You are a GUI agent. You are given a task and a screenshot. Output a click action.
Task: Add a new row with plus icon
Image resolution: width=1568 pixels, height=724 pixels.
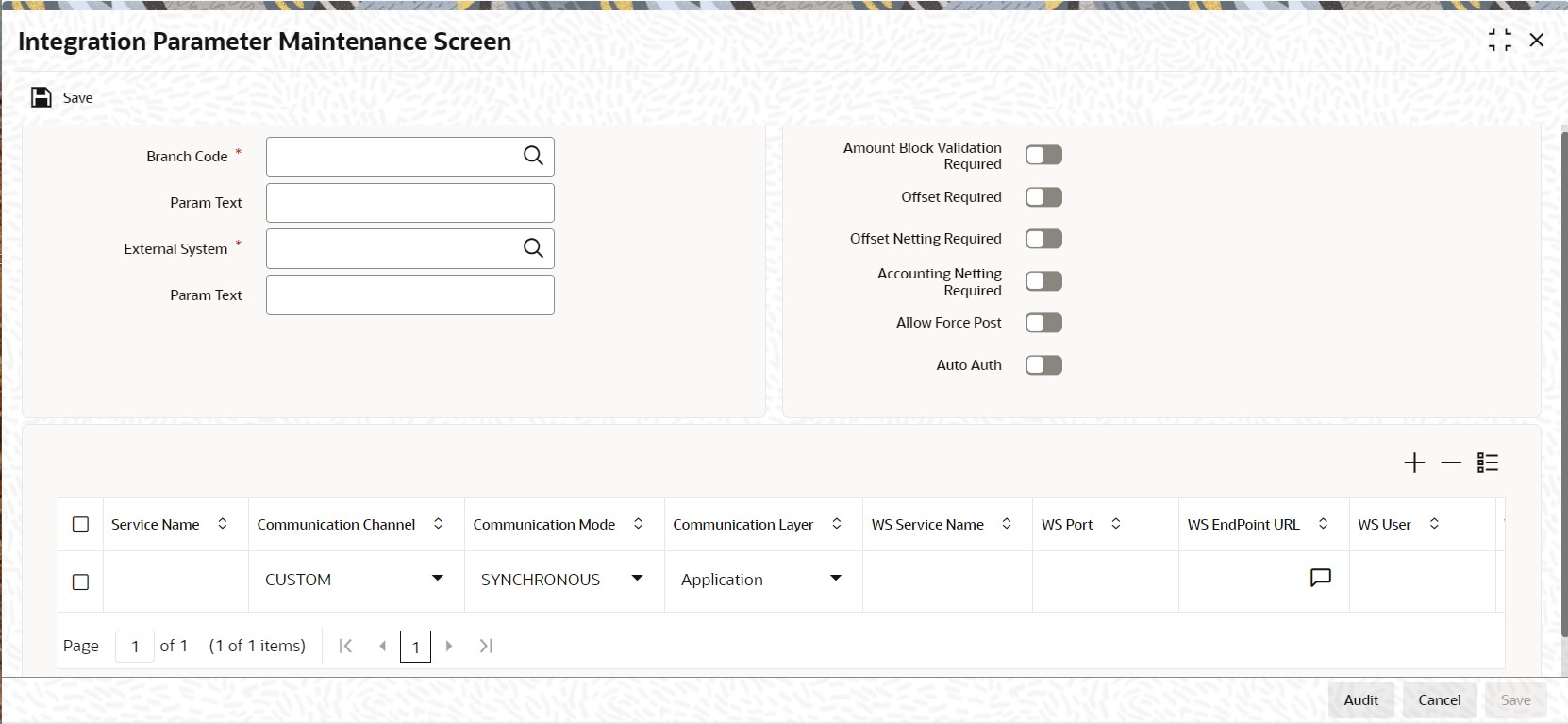click(x=1414, y=463)
